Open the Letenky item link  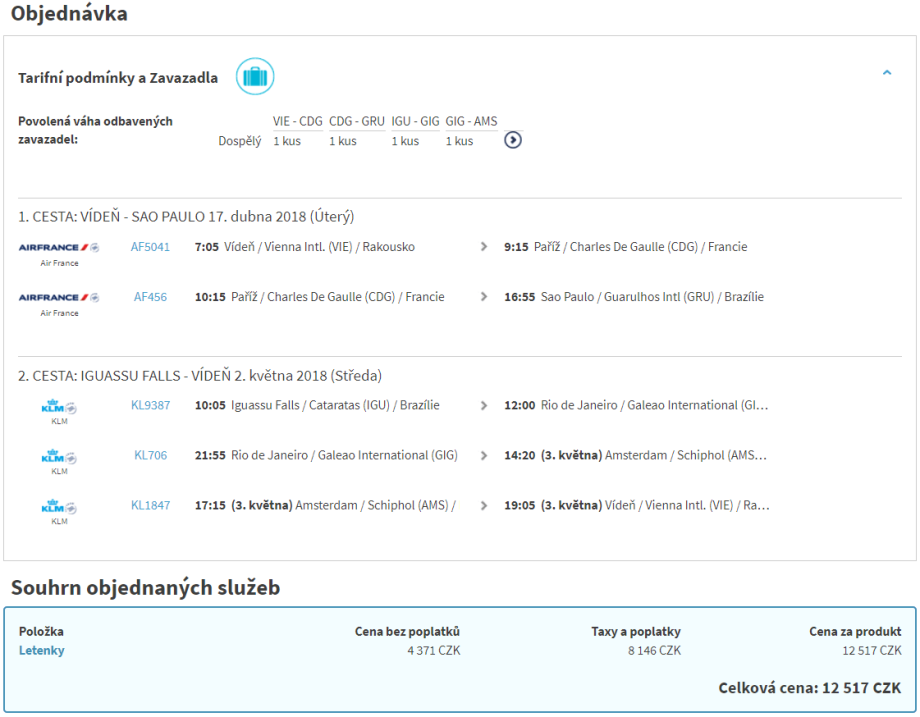point(42,651)
